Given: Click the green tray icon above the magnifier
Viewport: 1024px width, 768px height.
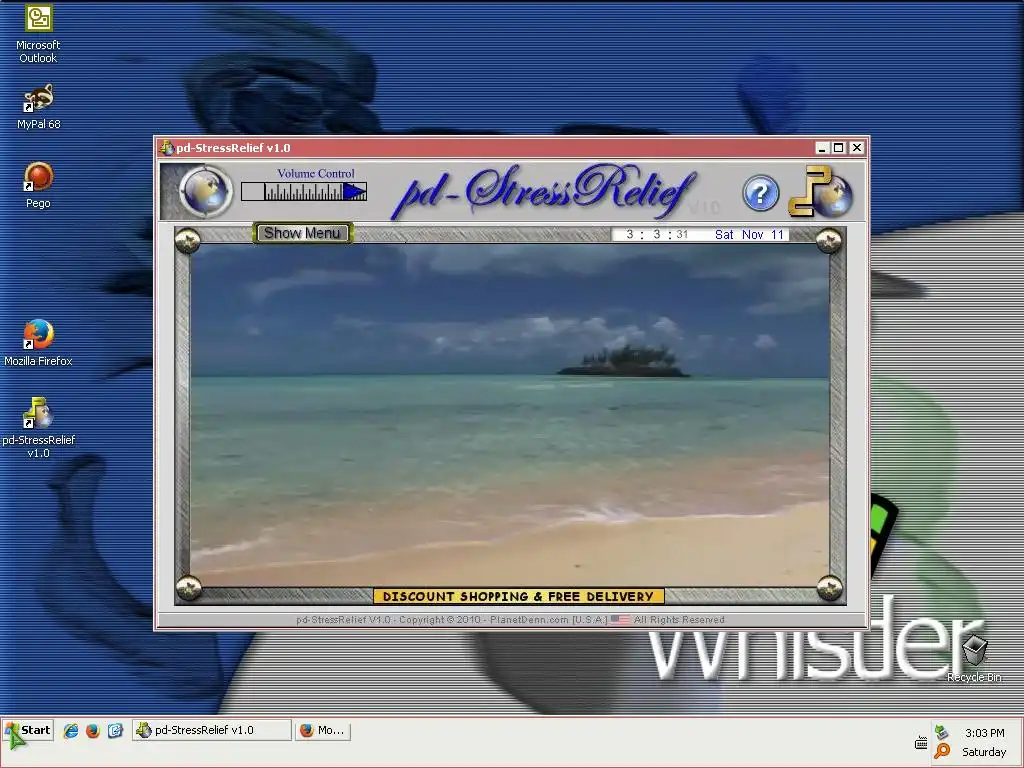Looking at the screenshot, I should click(x=941, y=731).
